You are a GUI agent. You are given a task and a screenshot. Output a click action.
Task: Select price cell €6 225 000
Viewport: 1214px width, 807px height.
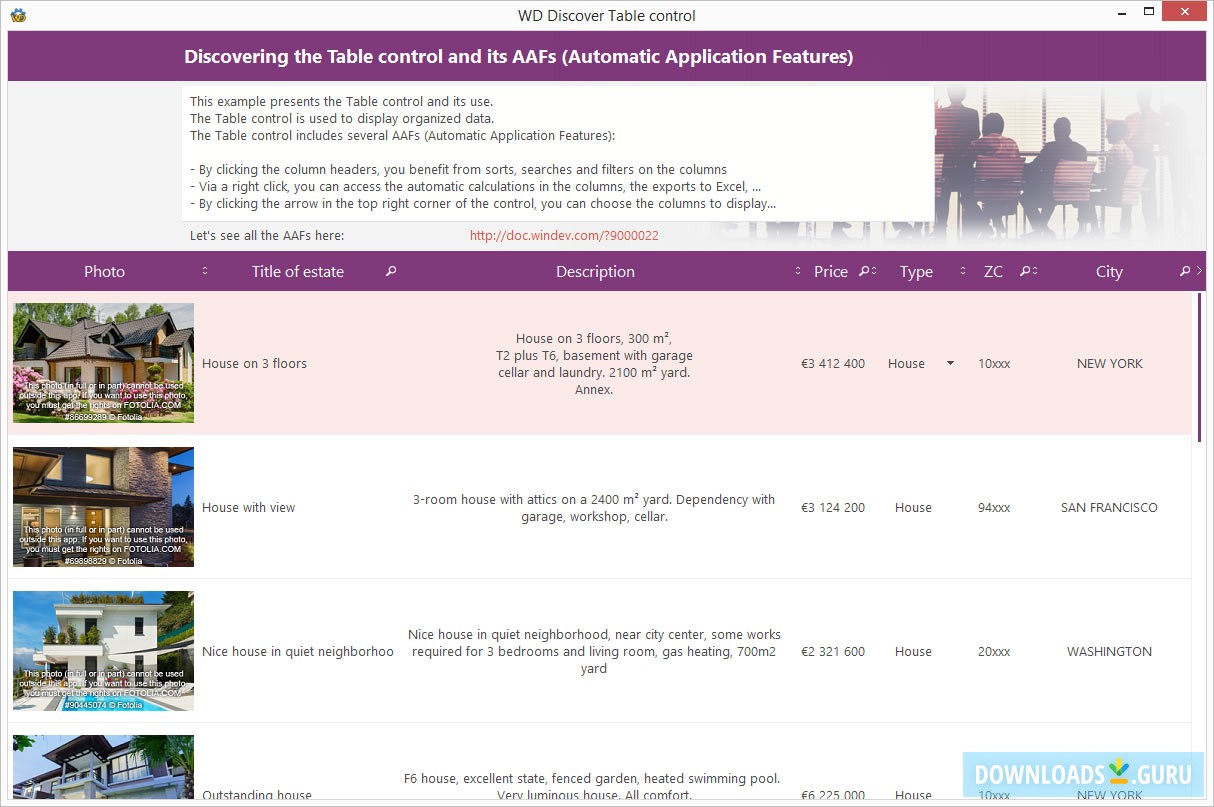click(833, 795)
